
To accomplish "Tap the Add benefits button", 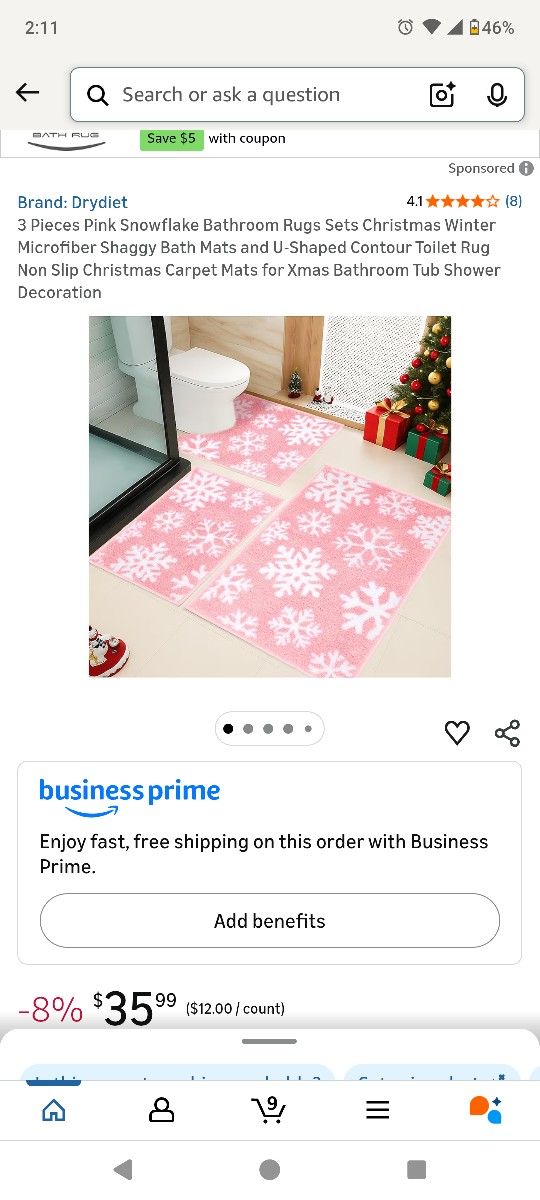I will (270, 921).
